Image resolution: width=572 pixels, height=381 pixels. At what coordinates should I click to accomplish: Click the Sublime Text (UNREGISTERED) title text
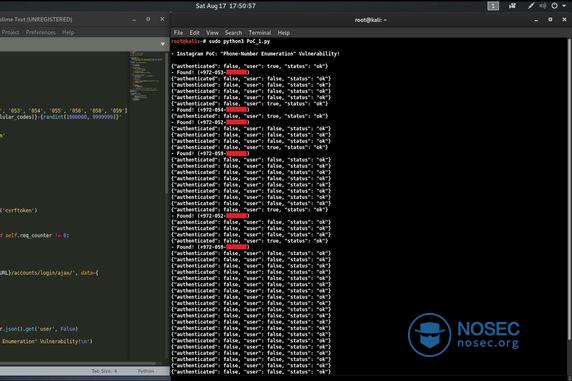(x=36, y=19)
